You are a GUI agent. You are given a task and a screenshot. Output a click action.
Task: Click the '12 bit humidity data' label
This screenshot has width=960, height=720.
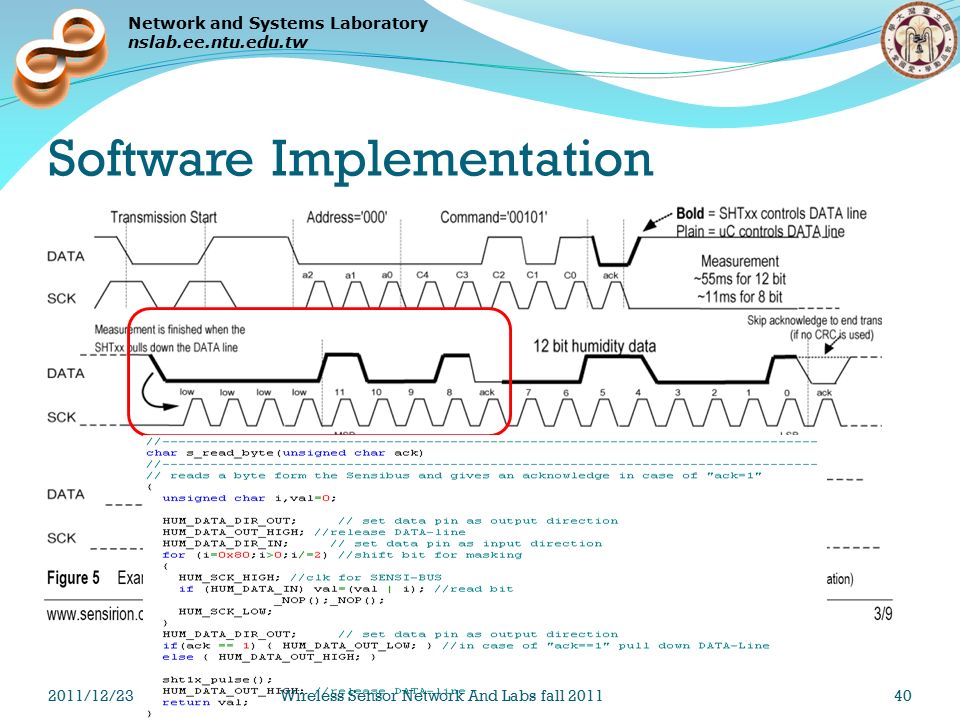(x=594, y=346)
